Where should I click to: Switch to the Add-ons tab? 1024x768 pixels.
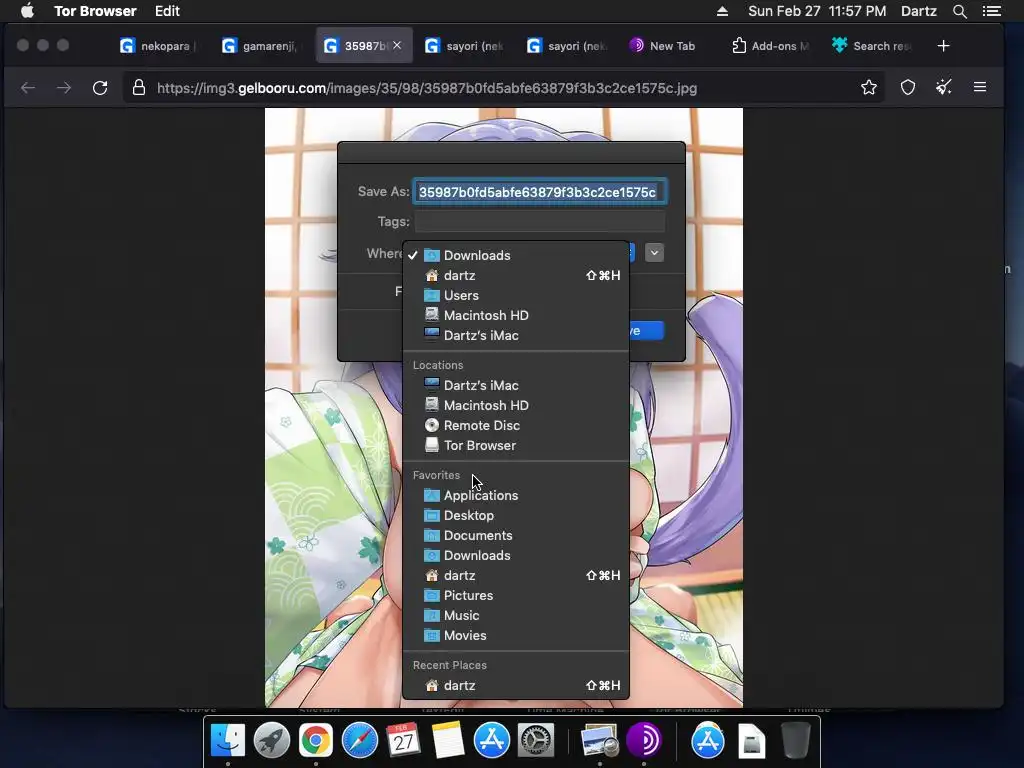771,46
